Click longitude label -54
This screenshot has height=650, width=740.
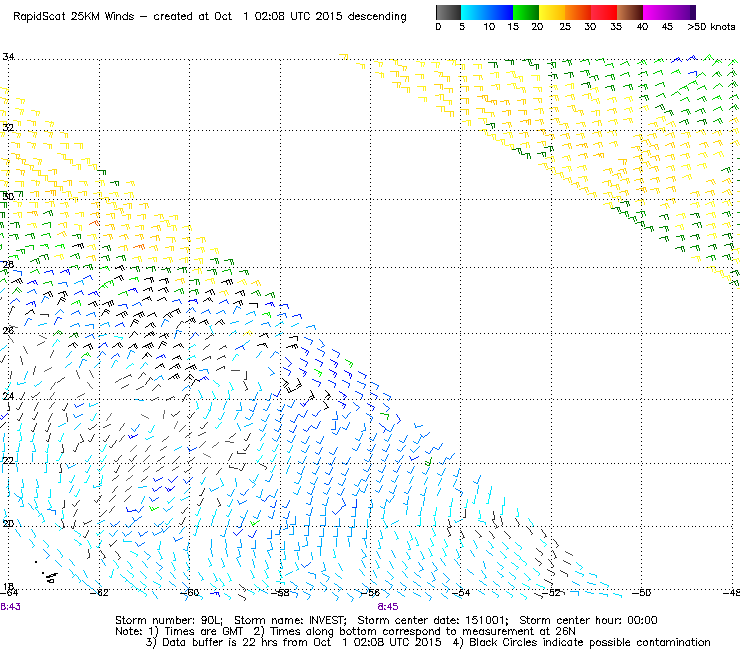pyautogui.click(x=461, y=593)
